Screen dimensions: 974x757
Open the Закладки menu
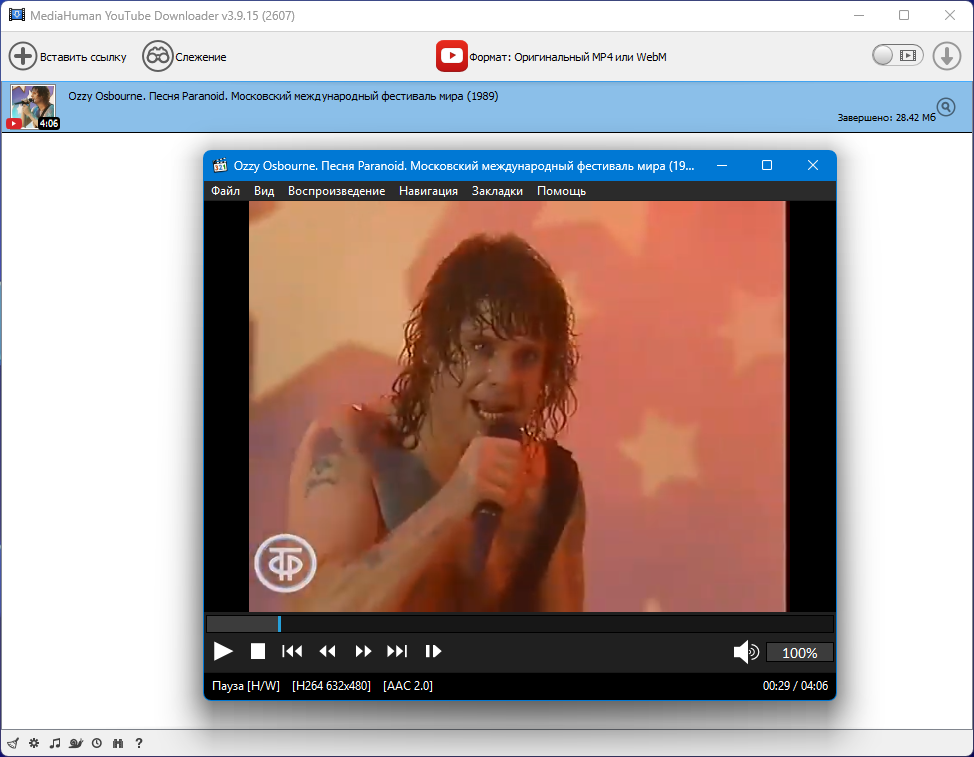(497, 191)
